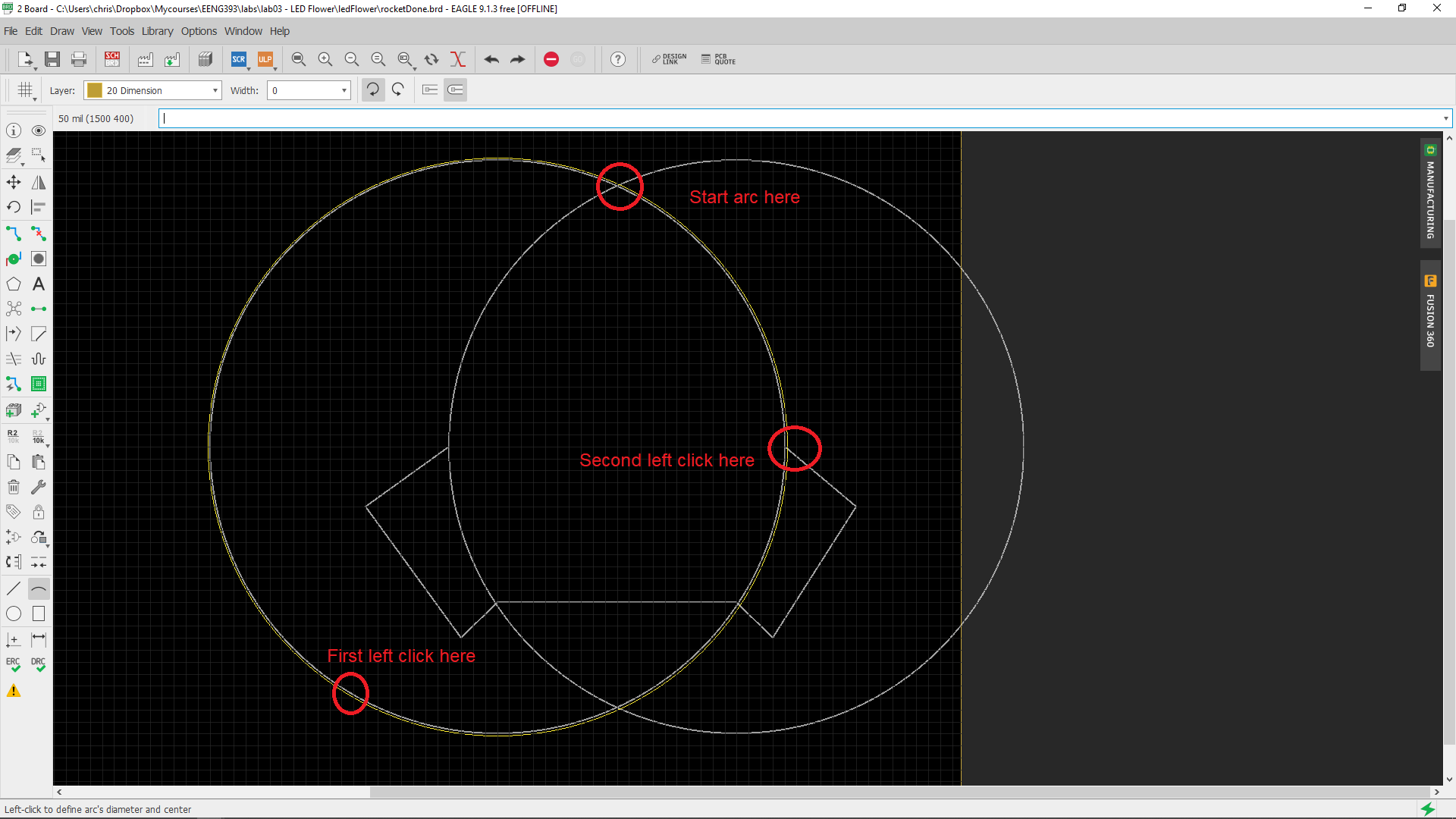This screenshot has width=1456, height=819.
Task: Select the Change wrench tool
Action: click(x=39, y=487)
